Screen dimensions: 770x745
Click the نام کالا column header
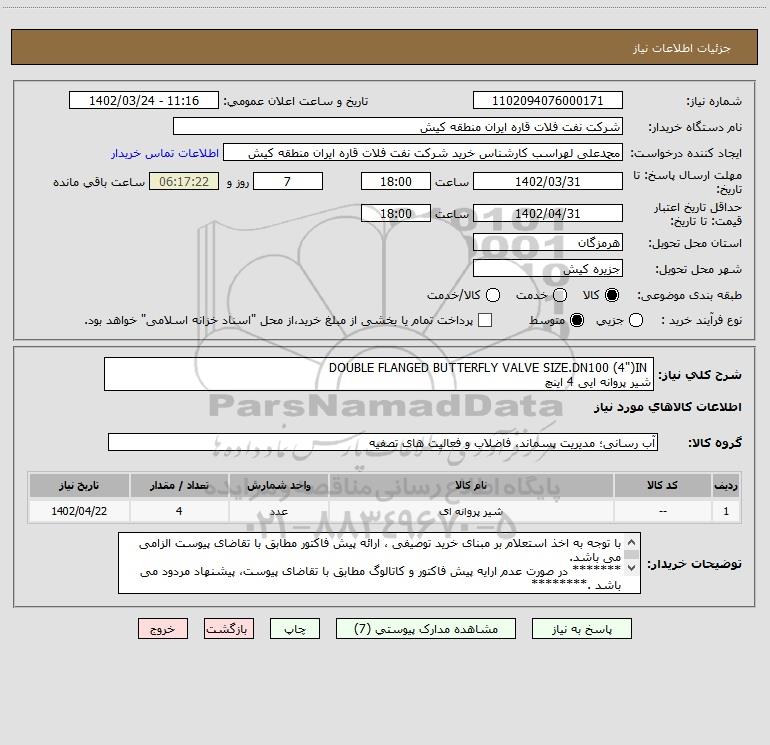471,485
